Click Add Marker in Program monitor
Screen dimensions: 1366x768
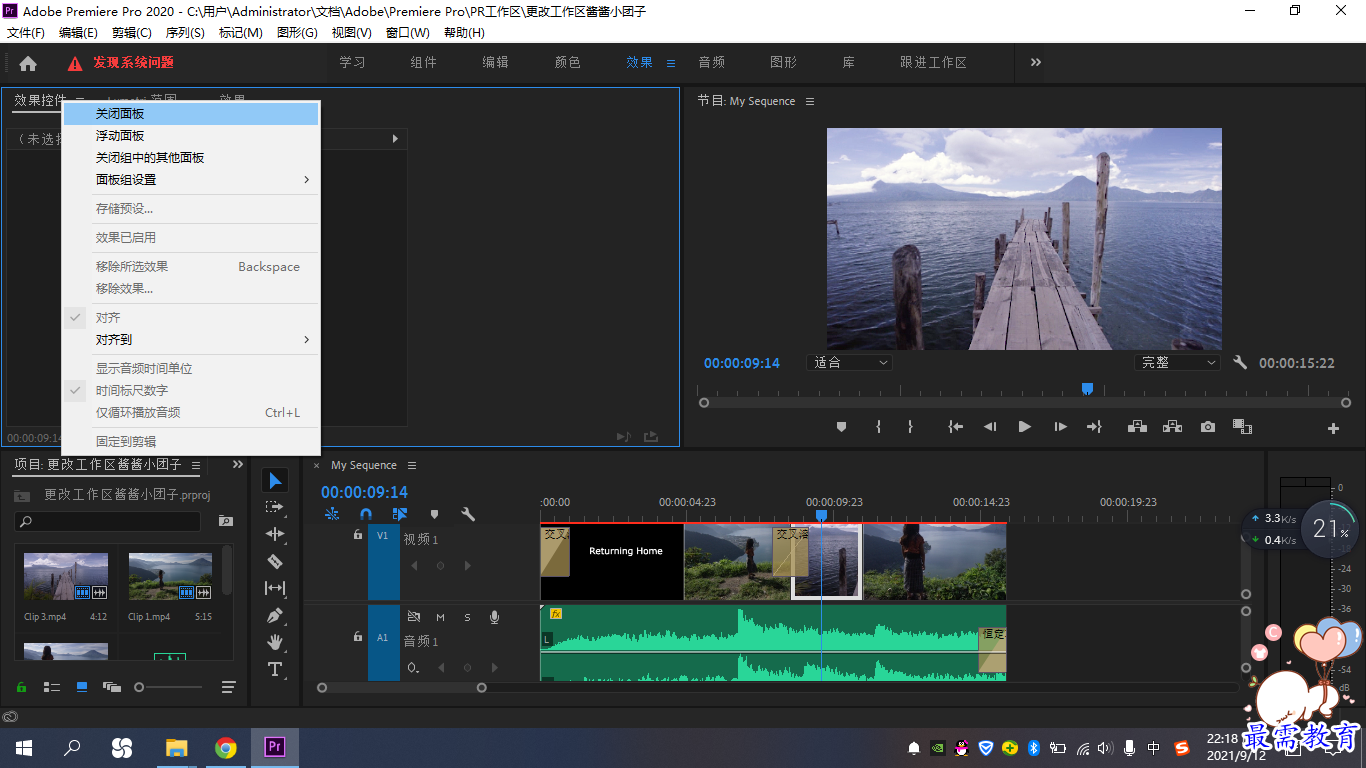[x=841, y=427]
